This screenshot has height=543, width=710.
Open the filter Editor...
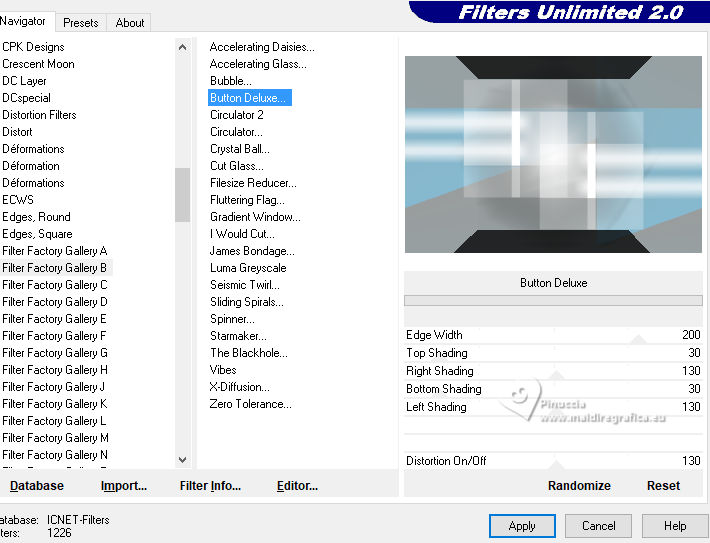tap(297, 486)
